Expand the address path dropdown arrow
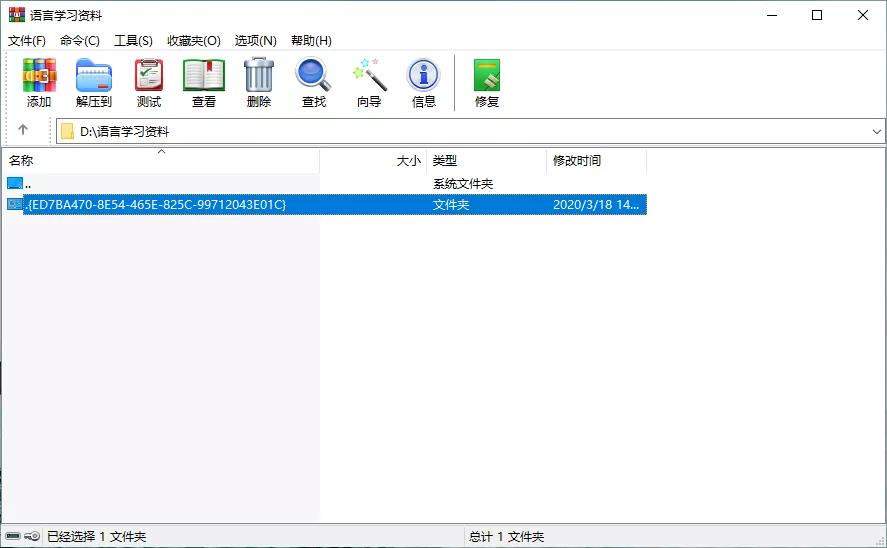Viewport: 887px width, 548px height. point(876,132)
